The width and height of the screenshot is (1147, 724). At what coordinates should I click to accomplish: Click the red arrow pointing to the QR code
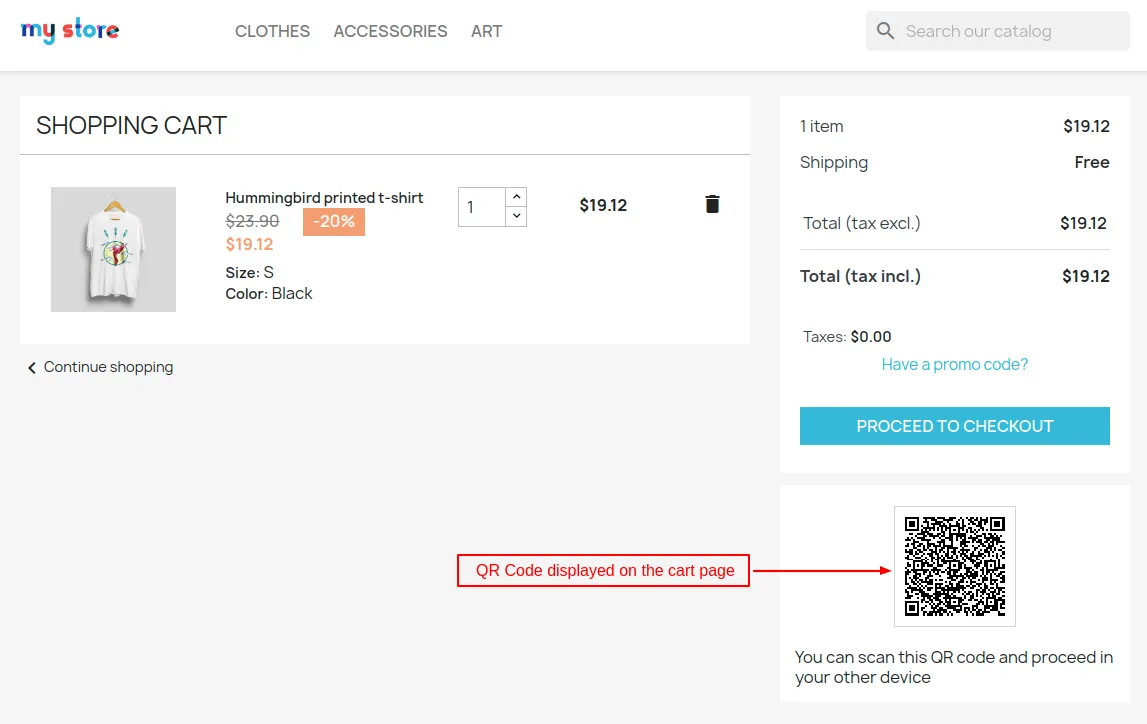pyautogui.click(x=820, y=569)
